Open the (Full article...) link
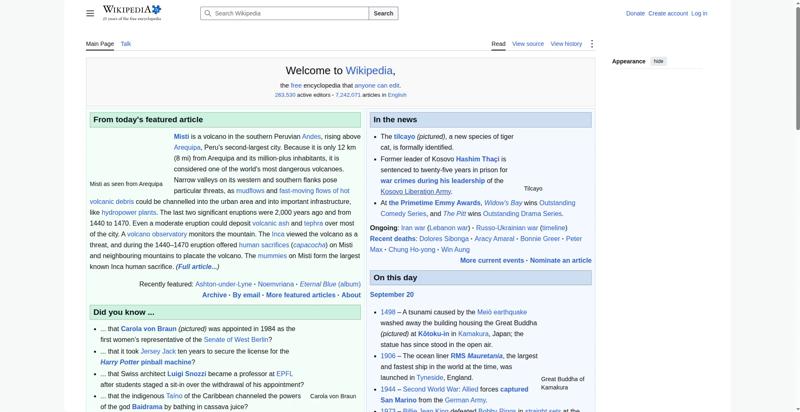Screen dimensions: 800x412 point(197,267)
